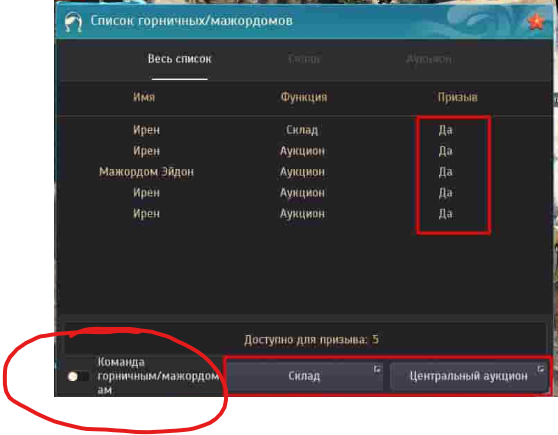558x435 pixels.
Task: Click the pop-out icon on Склад button
Action: [x=377, y=369]
